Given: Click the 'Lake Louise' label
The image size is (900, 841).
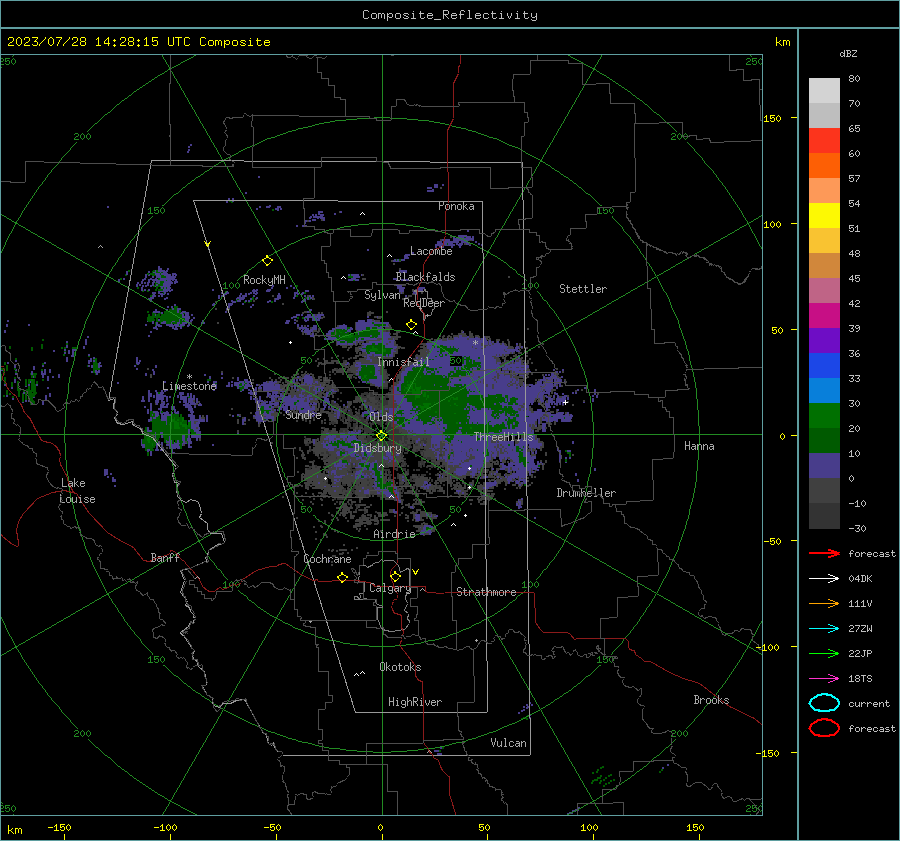Looking at the screenshot, I should pyautogui.click(x=77, y=491).
